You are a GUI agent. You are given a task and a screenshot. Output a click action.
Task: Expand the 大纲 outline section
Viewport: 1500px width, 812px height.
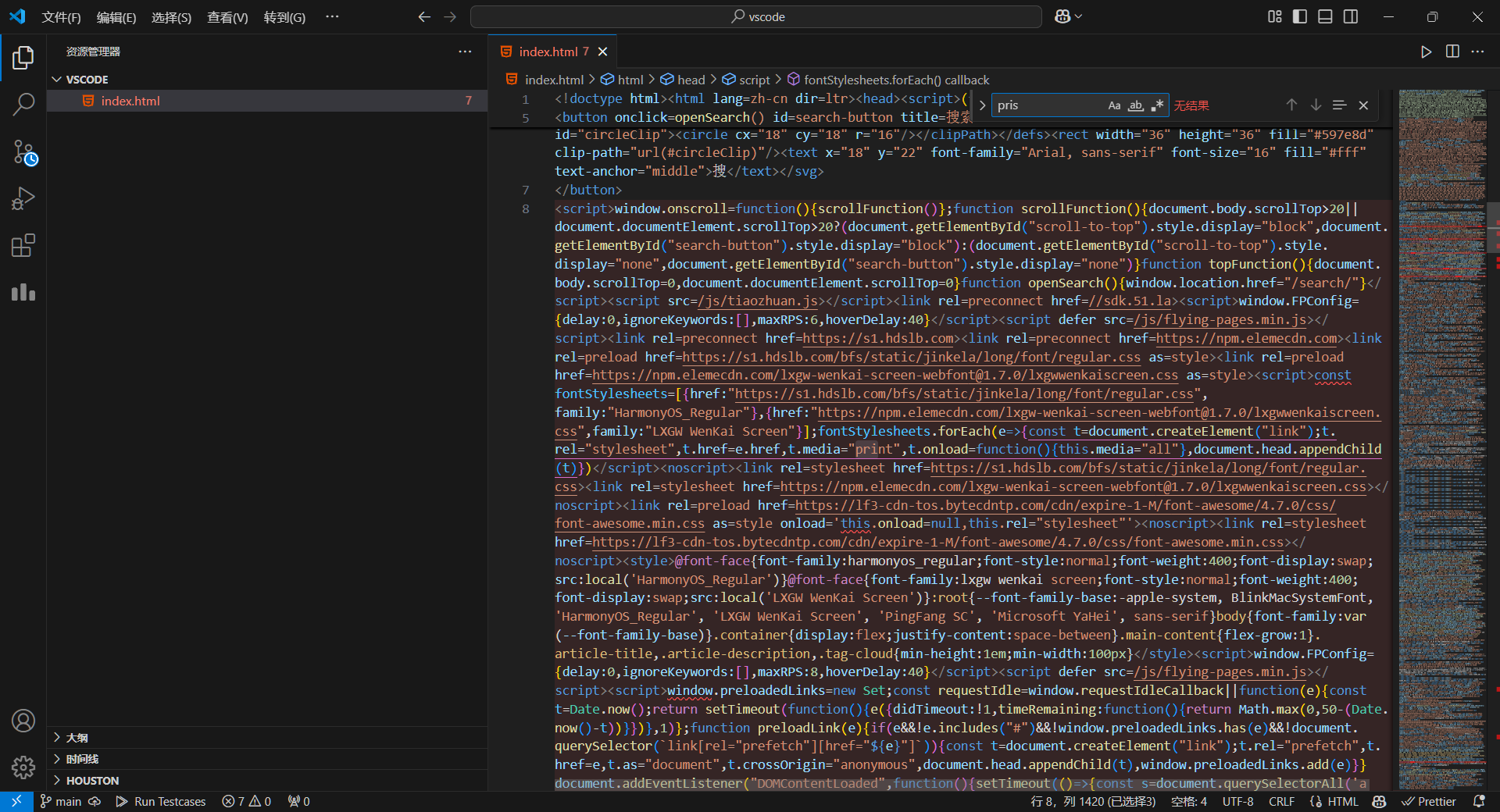(267, 738)
